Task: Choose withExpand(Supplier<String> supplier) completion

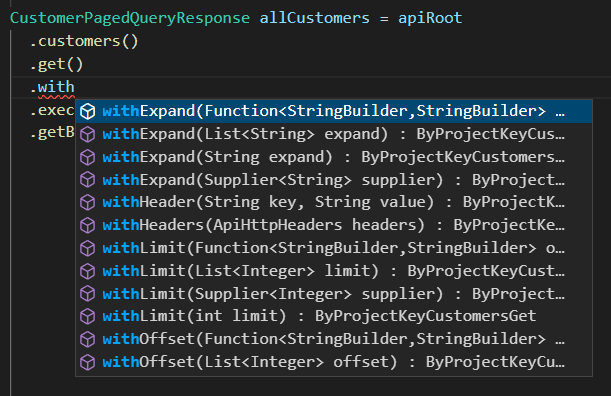Action: coord(334,180)
